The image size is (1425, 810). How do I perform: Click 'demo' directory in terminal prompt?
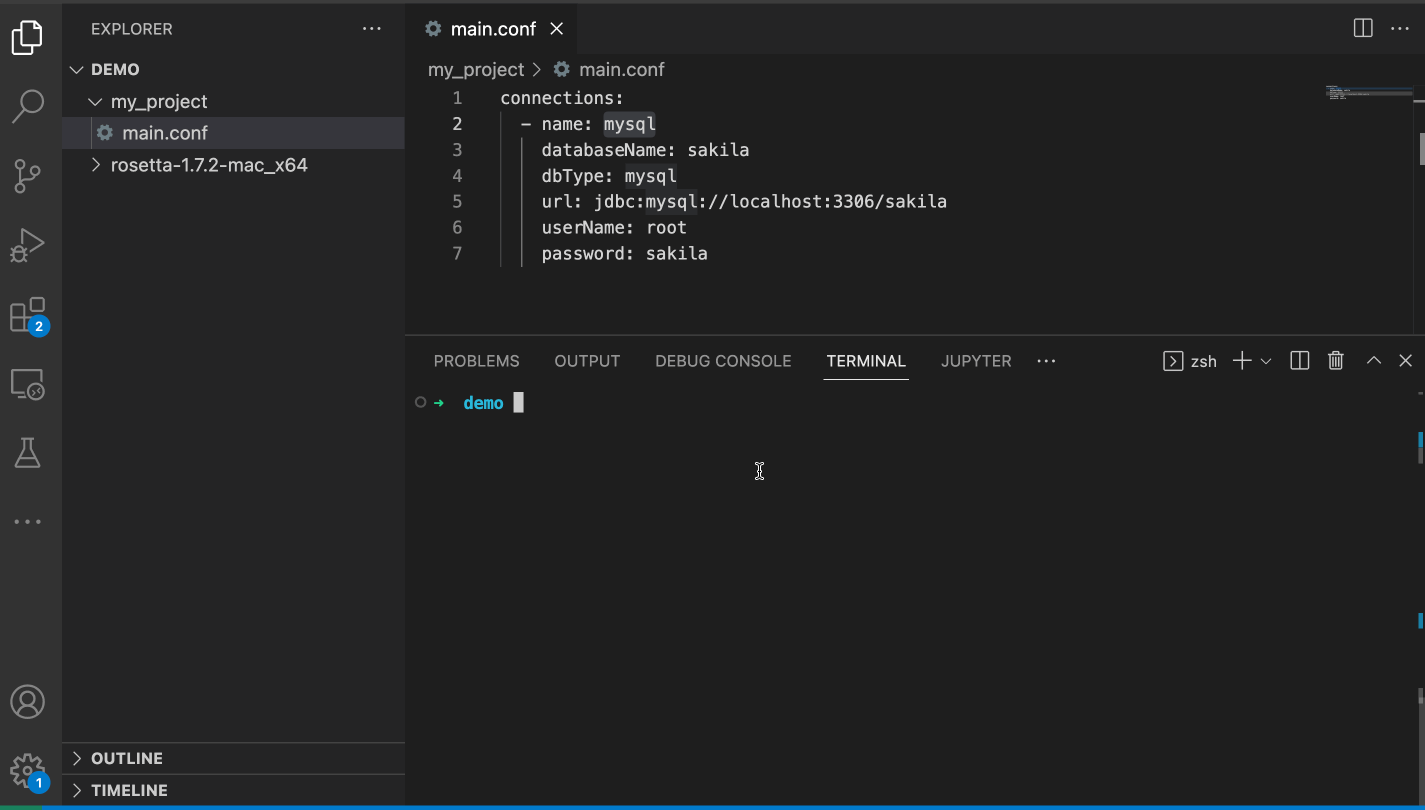pos(483,403)
